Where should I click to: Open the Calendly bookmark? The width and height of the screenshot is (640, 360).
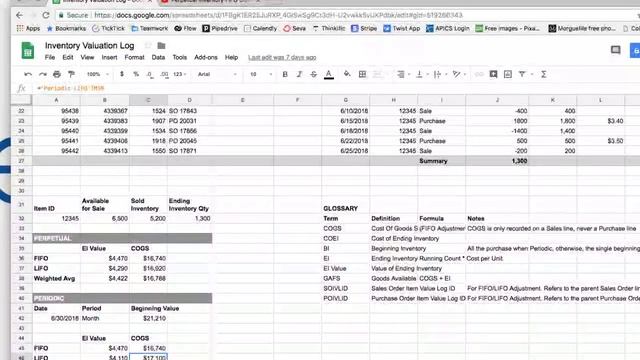click(260, 28)
